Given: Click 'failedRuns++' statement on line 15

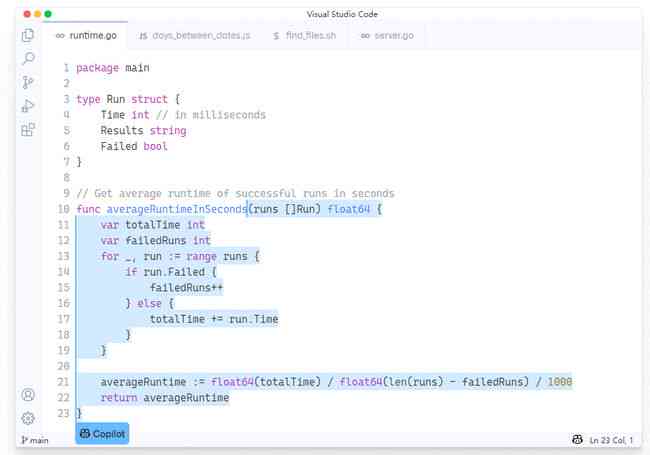Looking at the screenshot, I should (x=187, y=288).
